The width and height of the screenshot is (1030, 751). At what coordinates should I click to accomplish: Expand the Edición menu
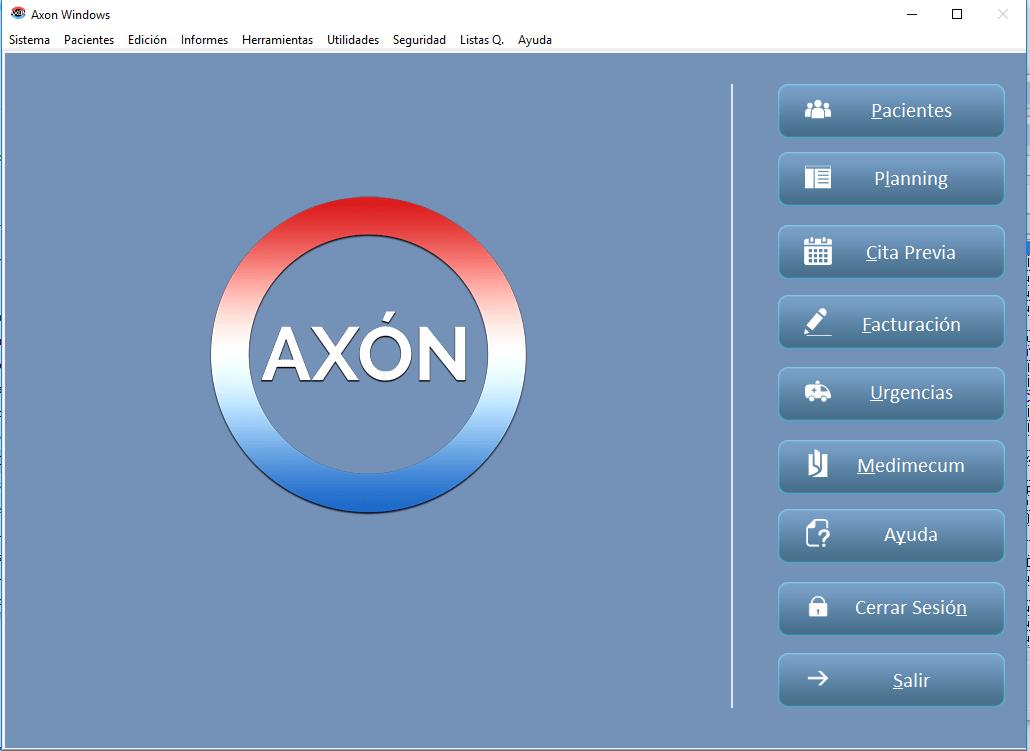pyautogui.click(x=147, y=40)
